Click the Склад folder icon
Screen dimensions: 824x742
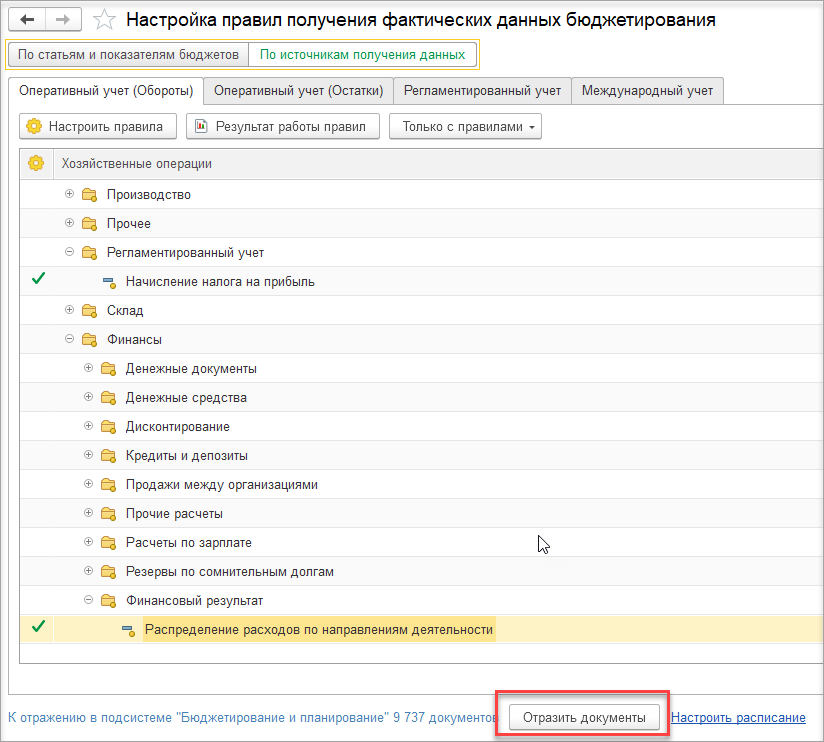[x=89, y=311]
